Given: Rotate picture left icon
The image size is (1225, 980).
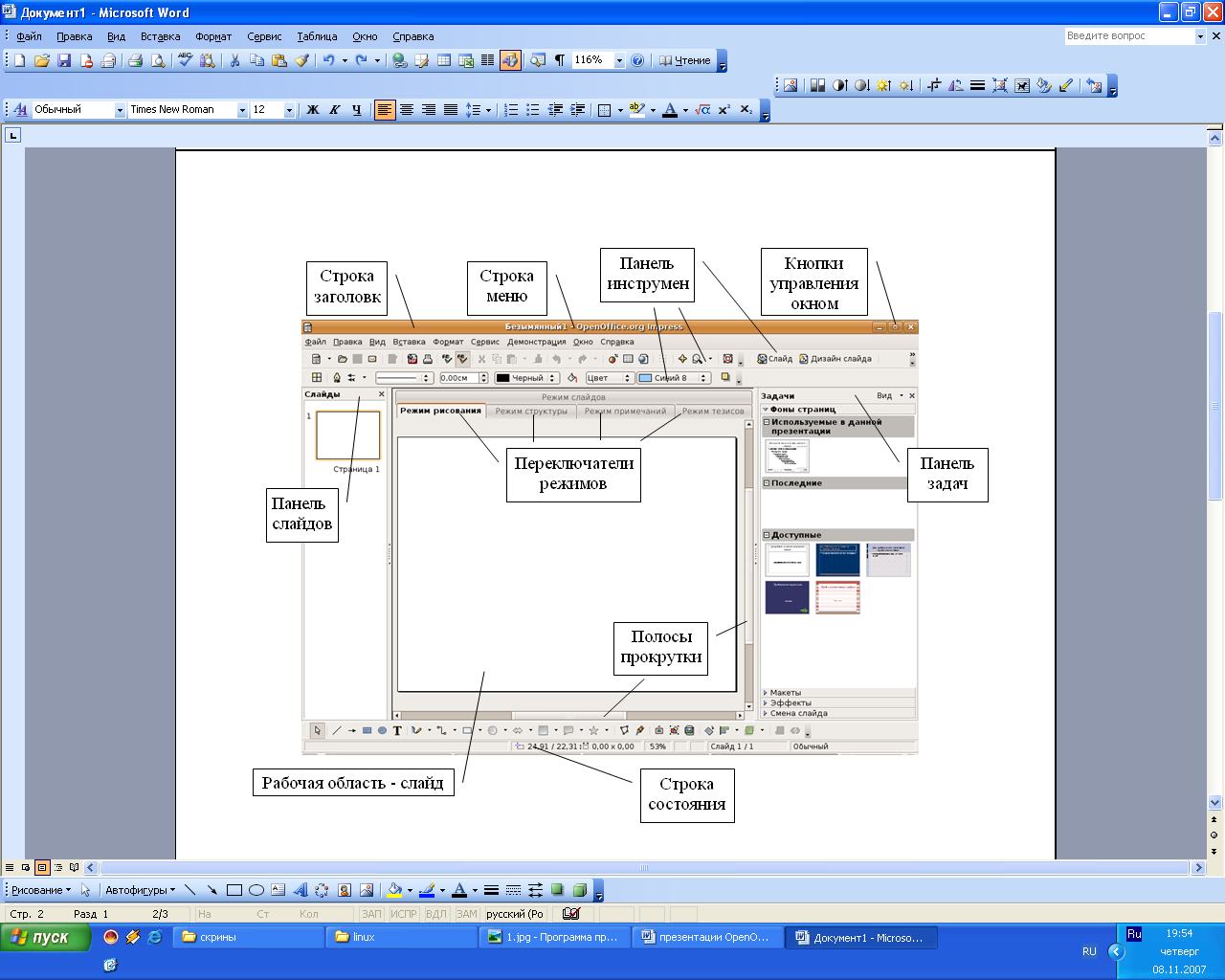Looking at the screenshot, I should click(955, 85).
